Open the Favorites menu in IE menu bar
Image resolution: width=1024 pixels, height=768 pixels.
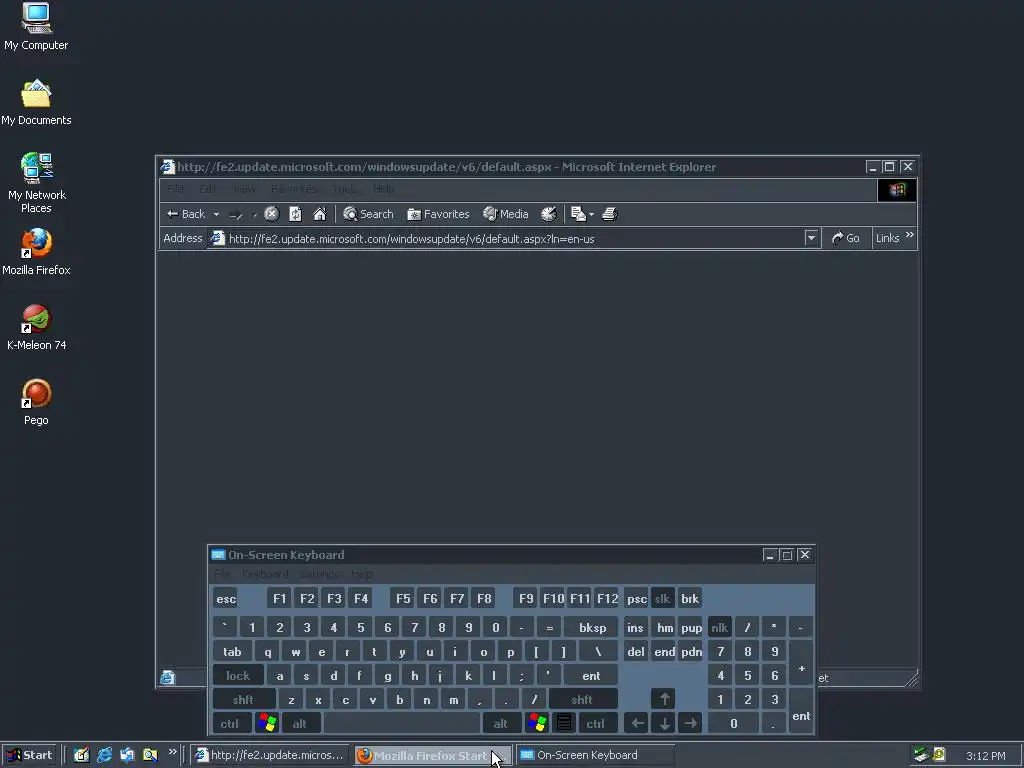click(294, 189)
